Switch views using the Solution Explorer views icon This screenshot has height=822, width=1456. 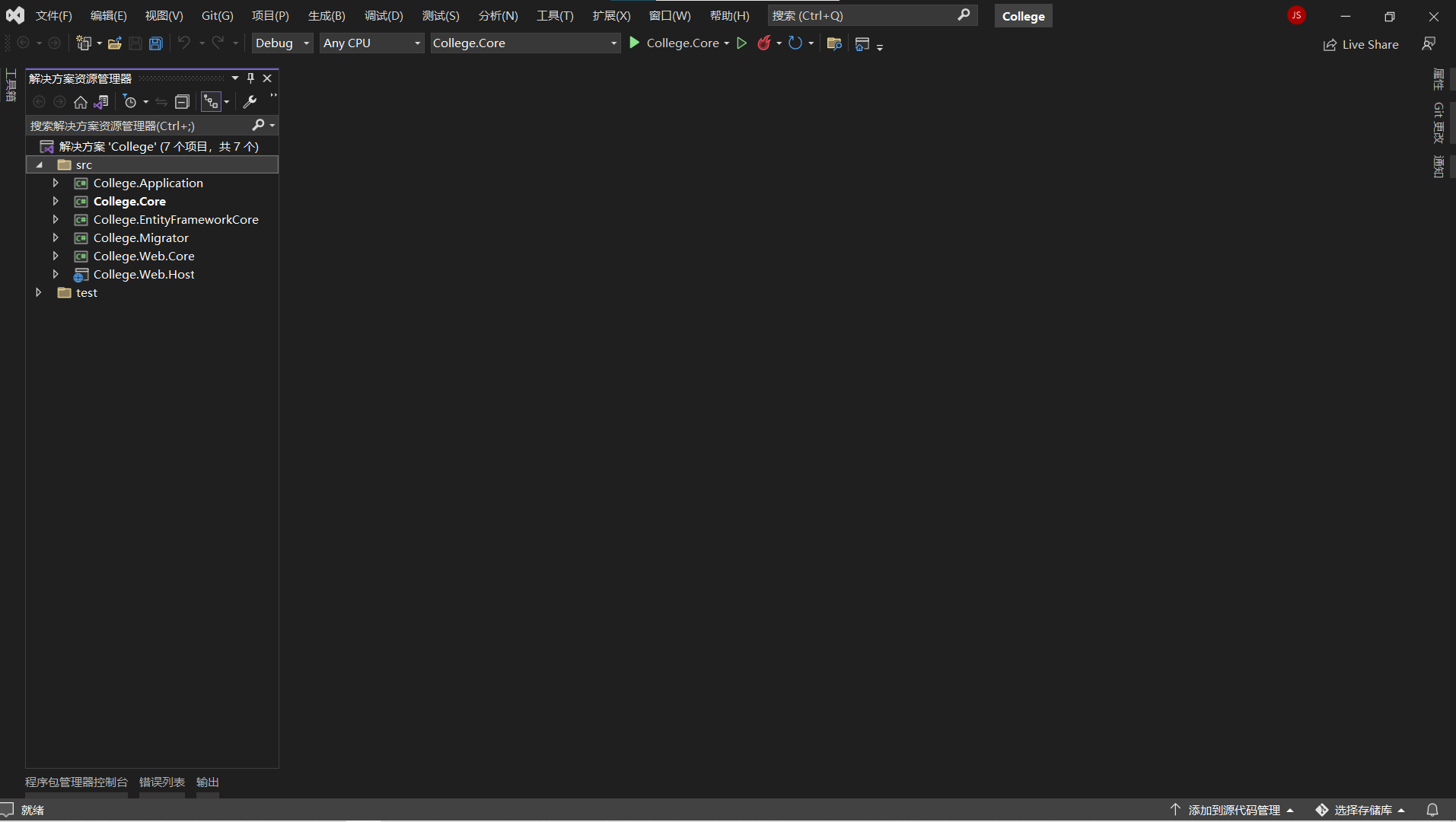[x=101, y=102]
